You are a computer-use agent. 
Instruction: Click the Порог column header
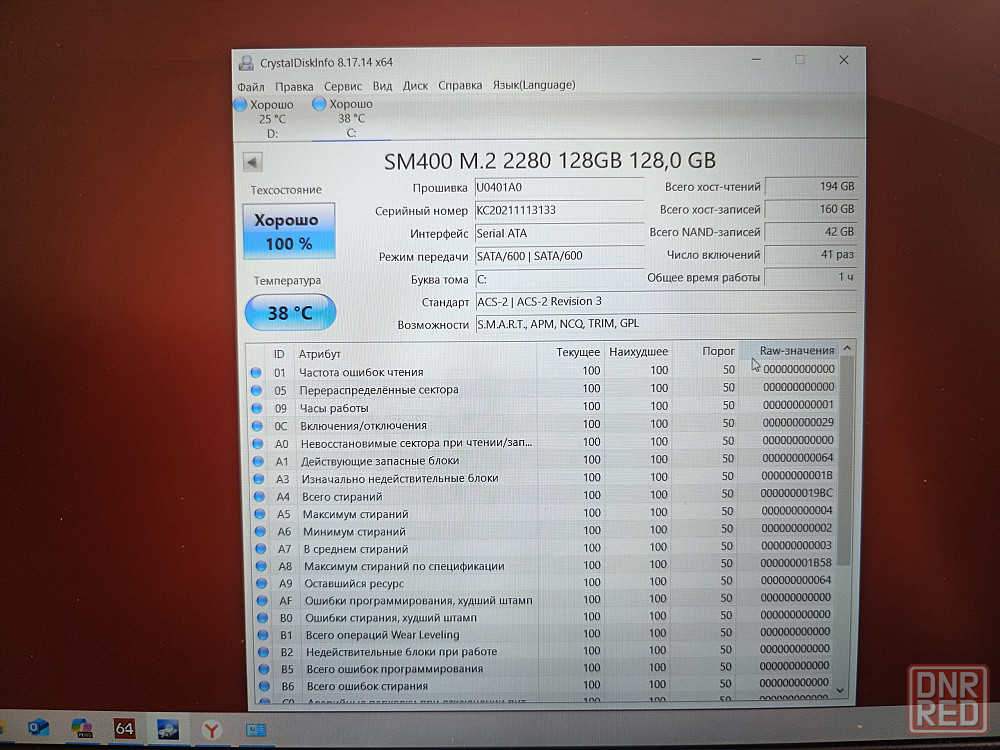[718, 351]
